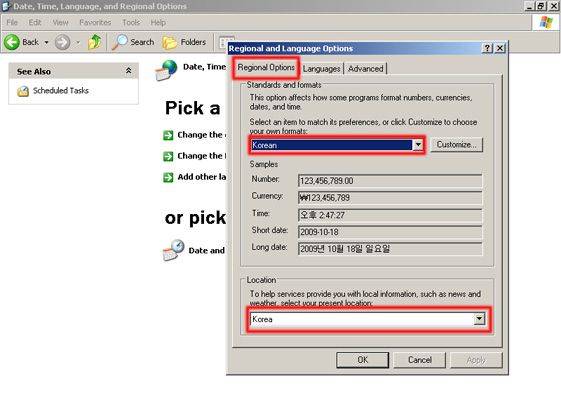Open the Help menu in Explorer window

(x=158, y=23)
